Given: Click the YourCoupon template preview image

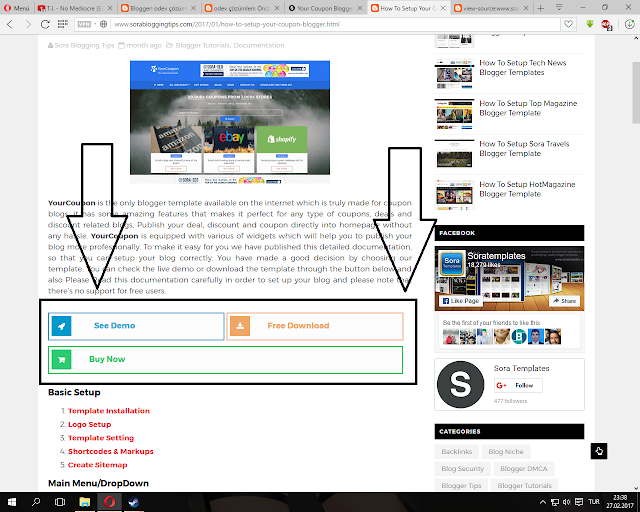Looking at the screenshot, I should click(230, 122).
